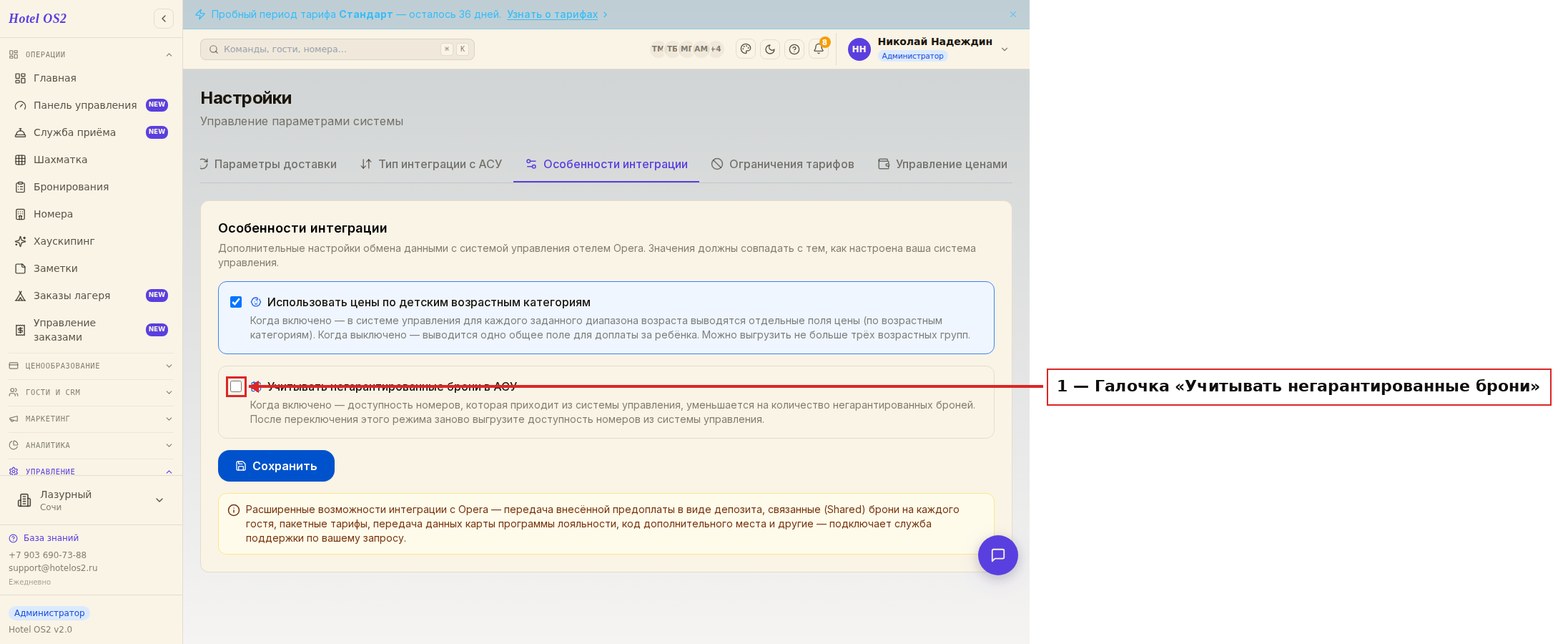Focus the Команды, гости, номера search field

[x=337, y=49]
